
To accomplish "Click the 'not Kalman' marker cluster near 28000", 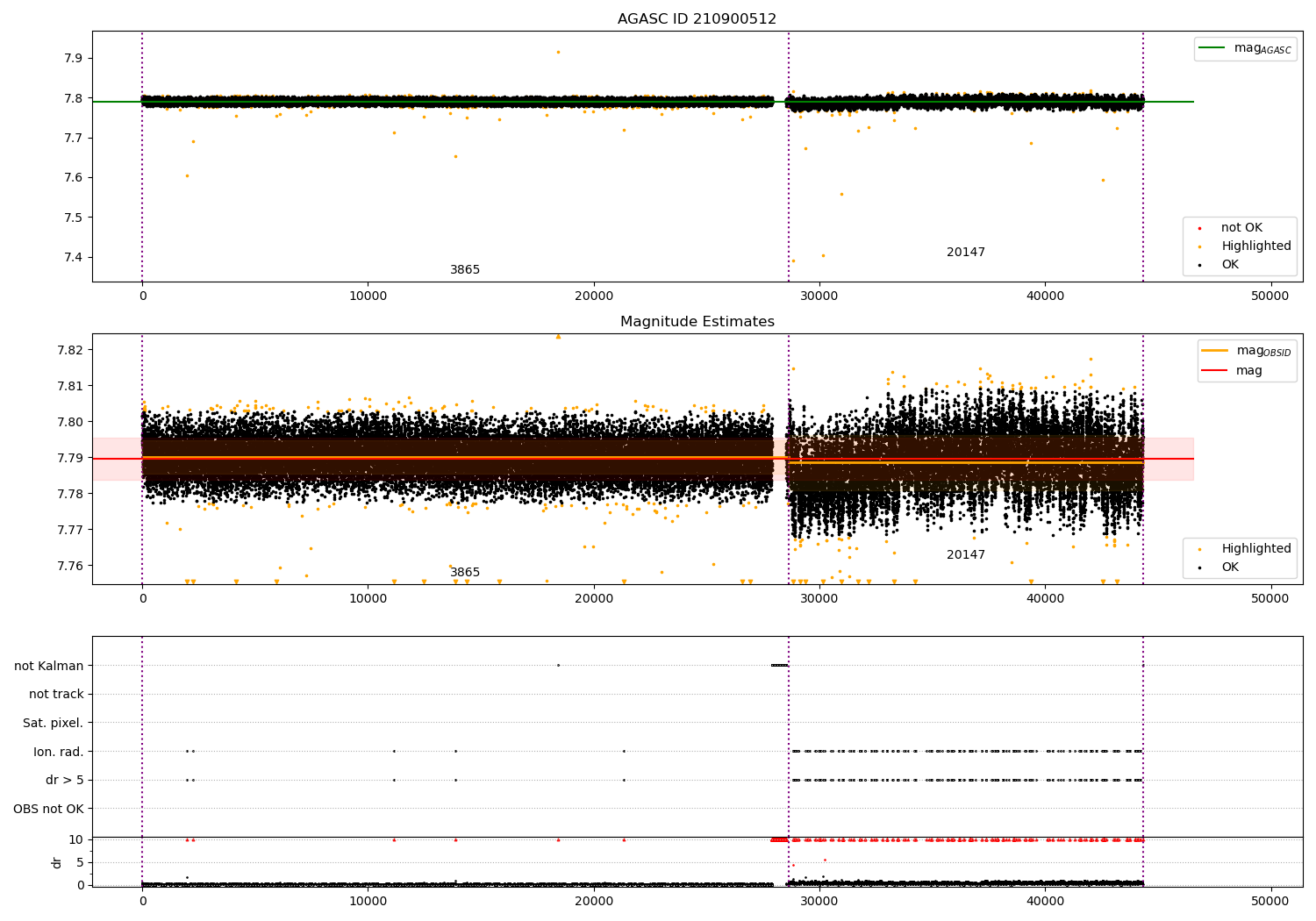I will pyautogui.click(x=779, y=665).
